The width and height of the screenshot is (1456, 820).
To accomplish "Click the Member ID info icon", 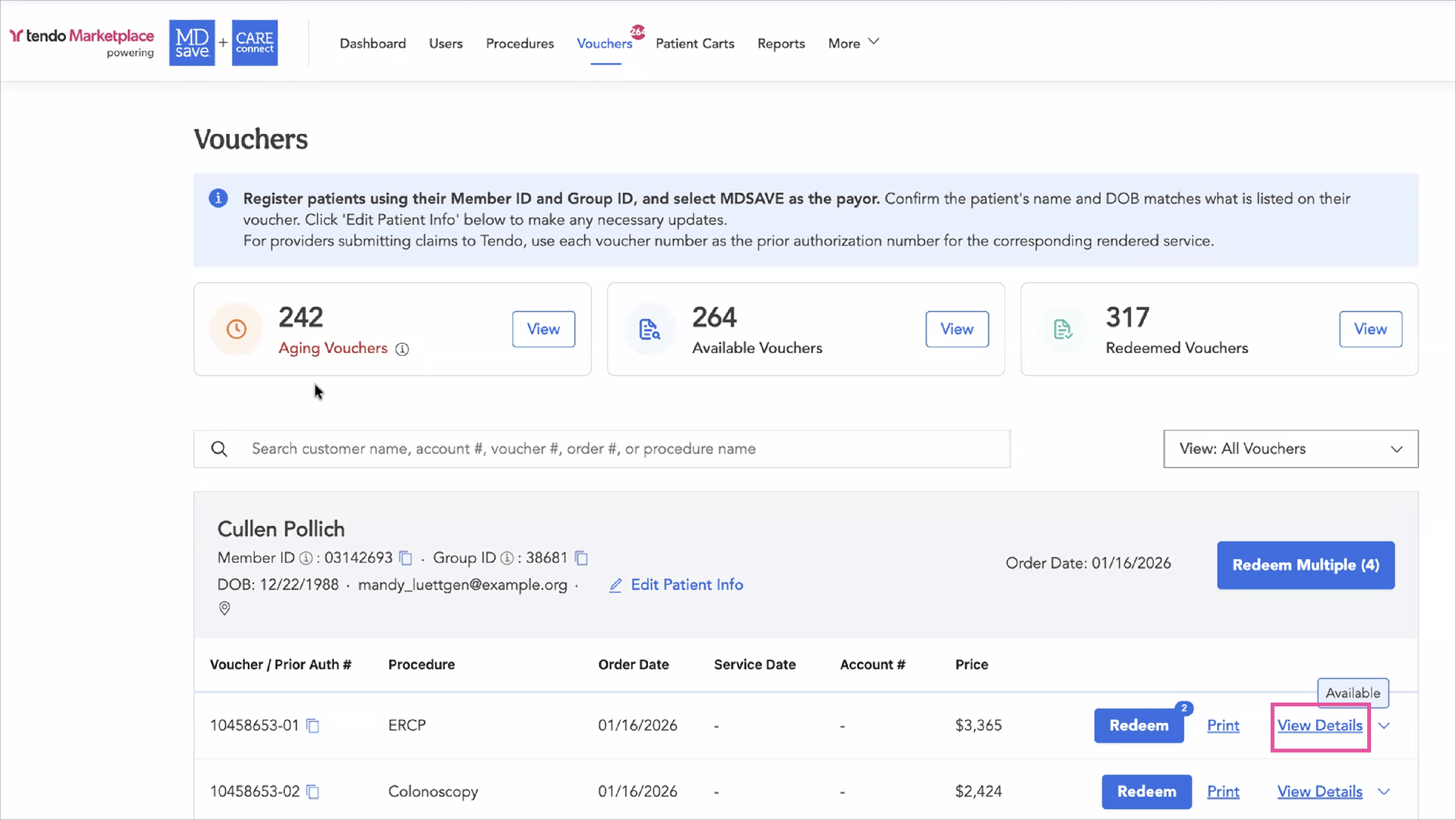I will coord(306,558).
